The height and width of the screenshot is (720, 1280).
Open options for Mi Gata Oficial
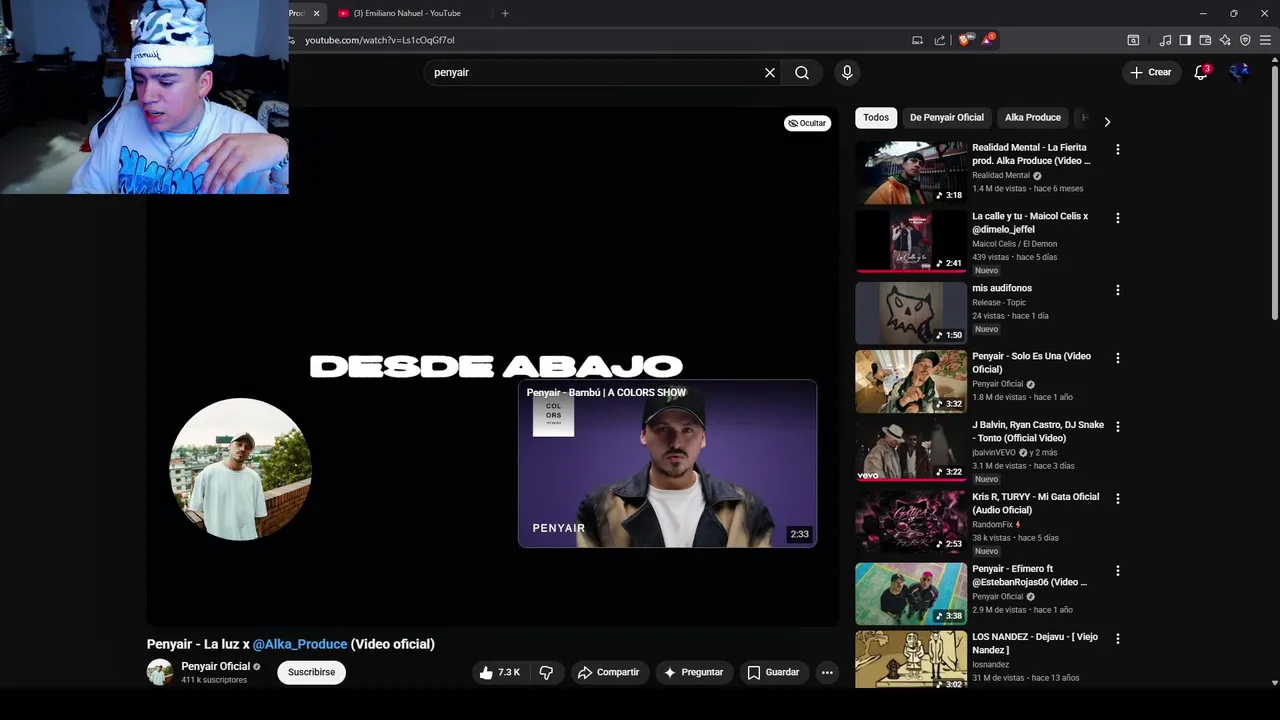[1118, 498]
